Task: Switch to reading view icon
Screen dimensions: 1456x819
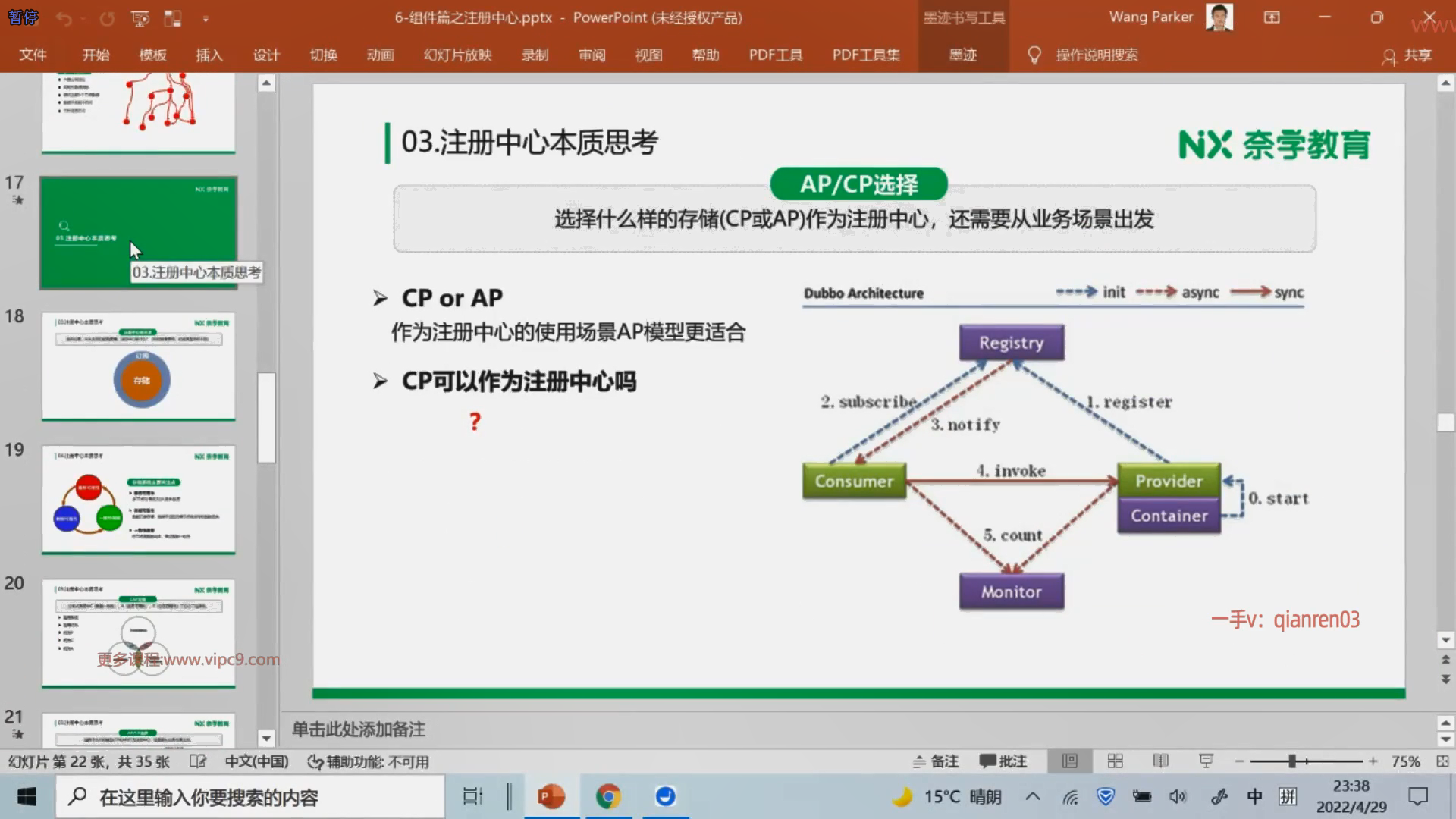Action: (x=1160, y=761)
